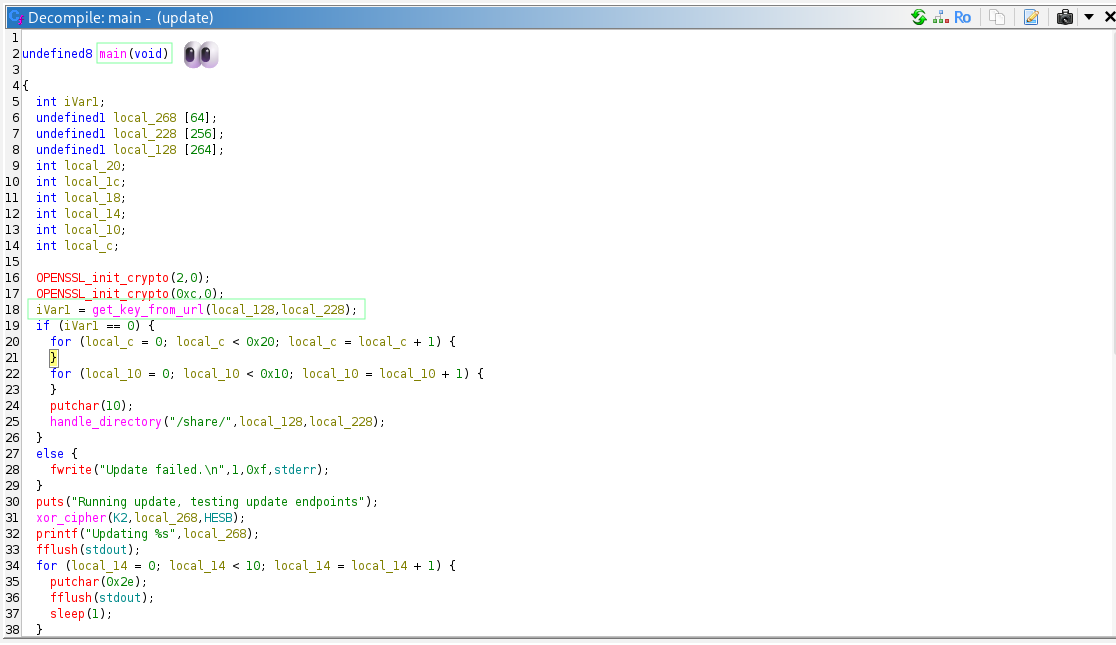Click fflush on line 33
Image resolution: width=1116 pixels, height=645 pixels.
point(57,550)
